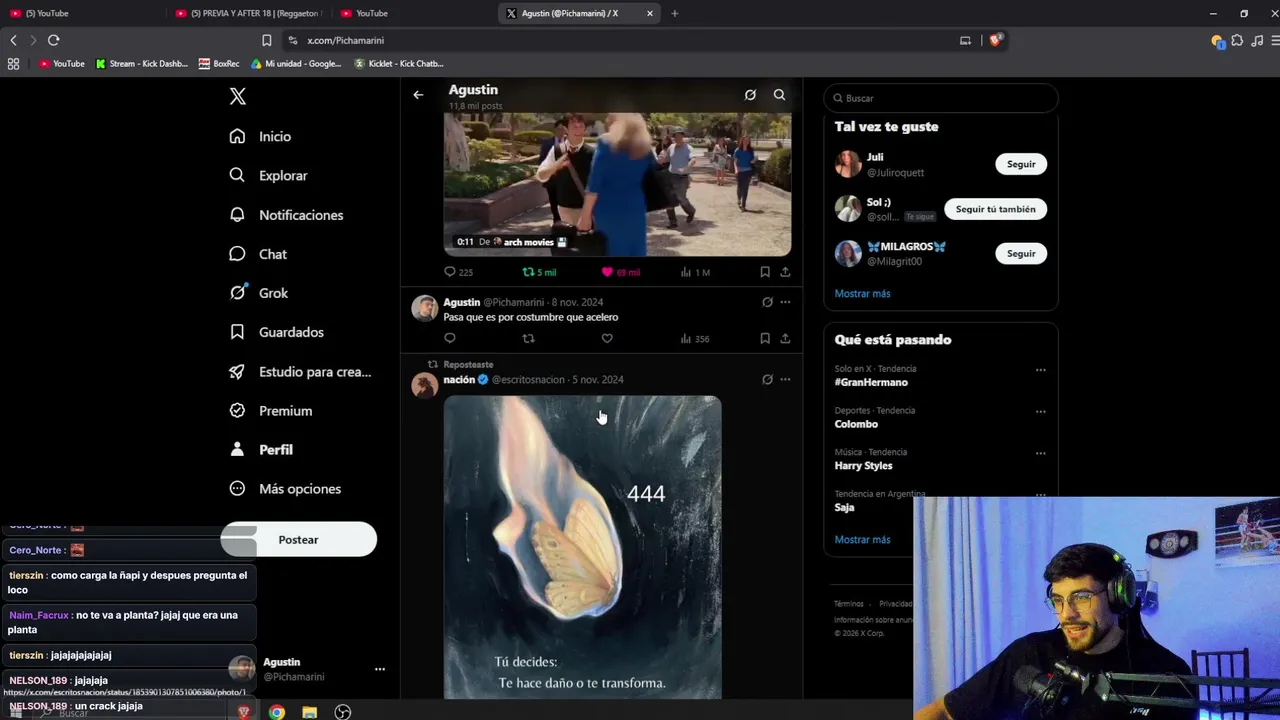Open the Kicklet - Kick Chatbot bookmark
The height and width of the screenshot is (720, 1280).
tap(399, 64)
